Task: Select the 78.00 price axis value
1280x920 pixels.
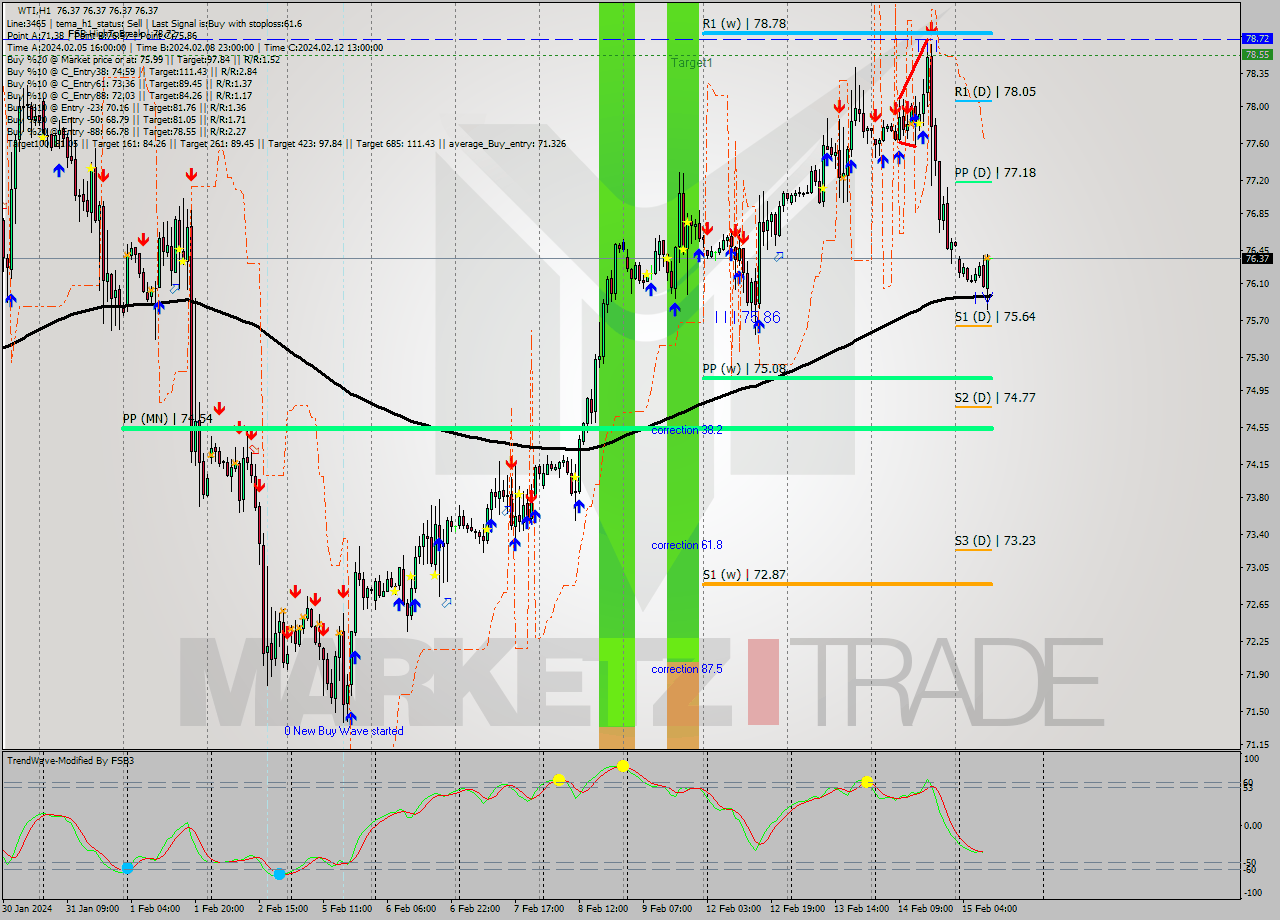Action: point(1257,106)
